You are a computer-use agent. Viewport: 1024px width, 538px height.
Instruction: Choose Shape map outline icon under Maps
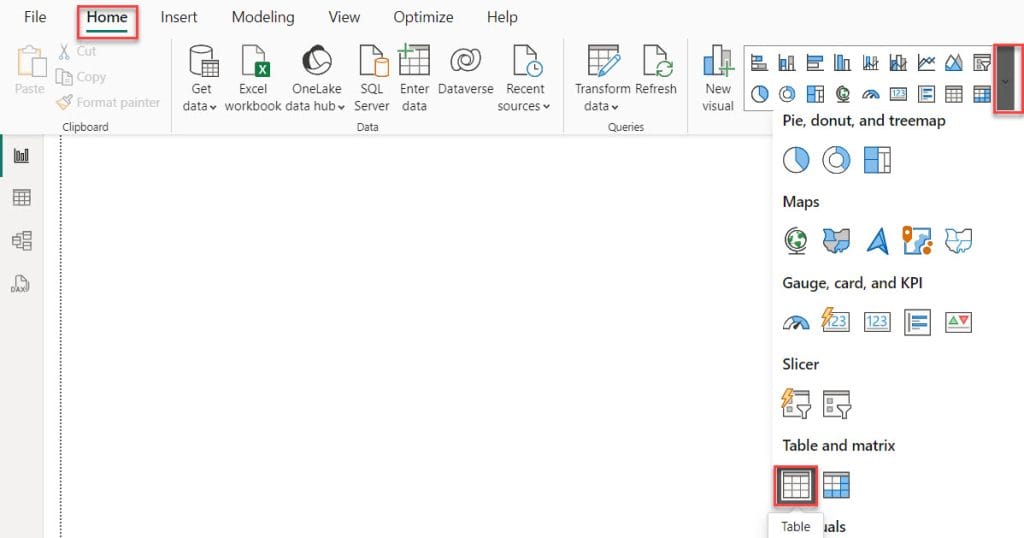(x=958, y=241)
